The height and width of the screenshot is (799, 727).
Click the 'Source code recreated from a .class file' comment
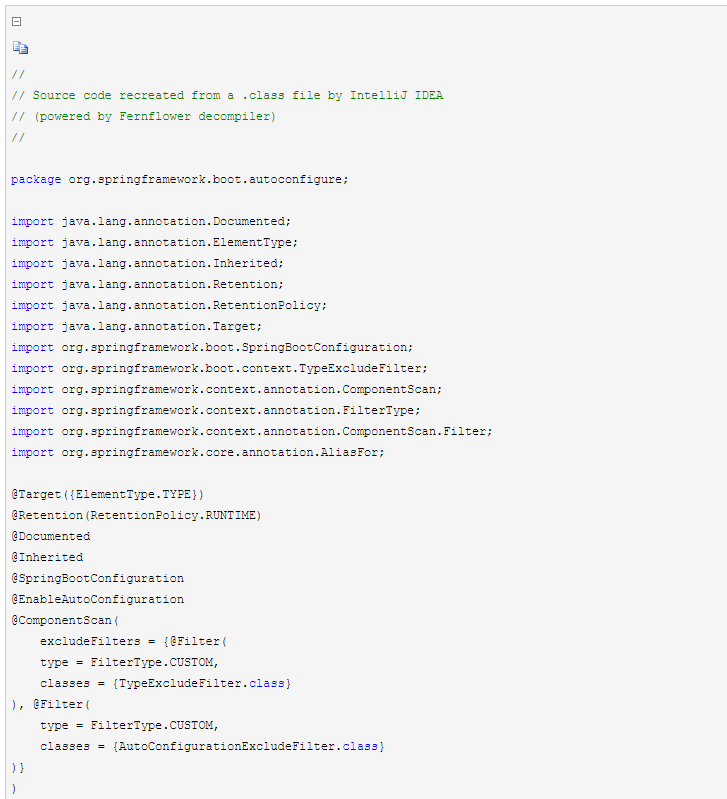point(227,95)
